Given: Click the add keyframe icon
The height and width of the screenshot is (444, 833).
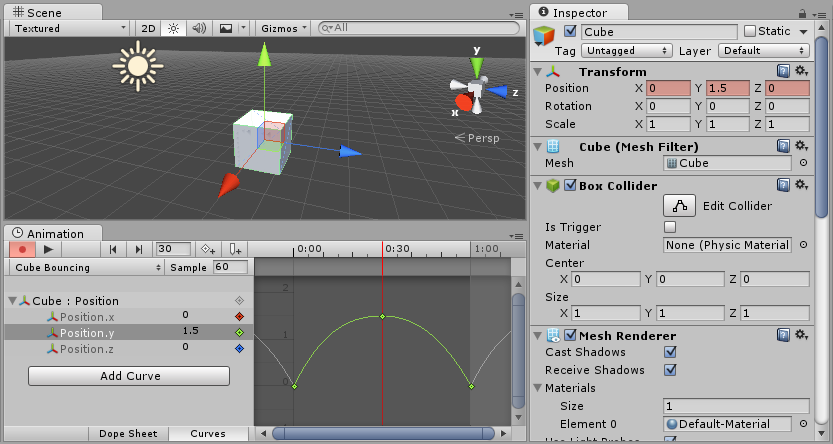Looking at the screenshot, I should (208, 249).
